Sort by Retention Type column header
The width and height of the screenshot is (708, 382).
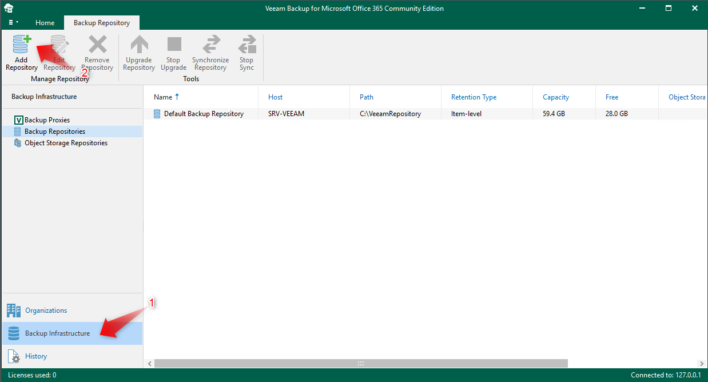tap(474, 97)
